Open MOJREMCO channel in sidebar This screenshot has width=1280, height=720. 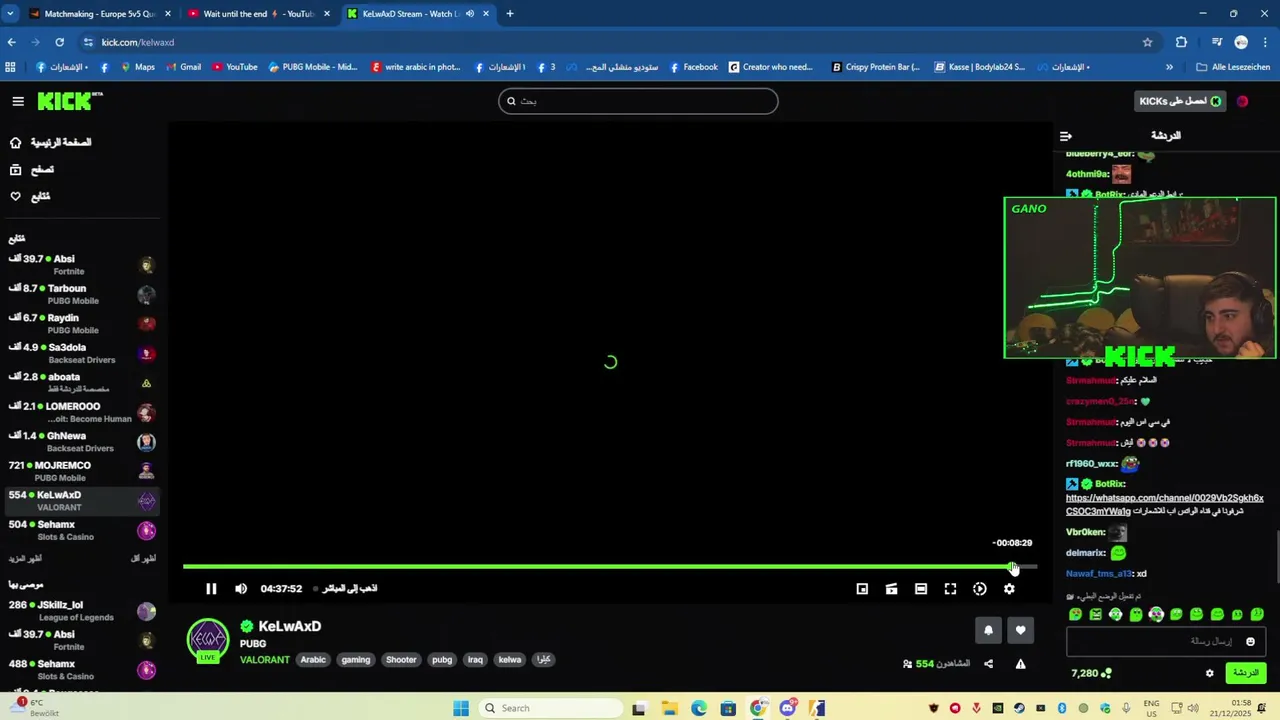coord(81,471)
